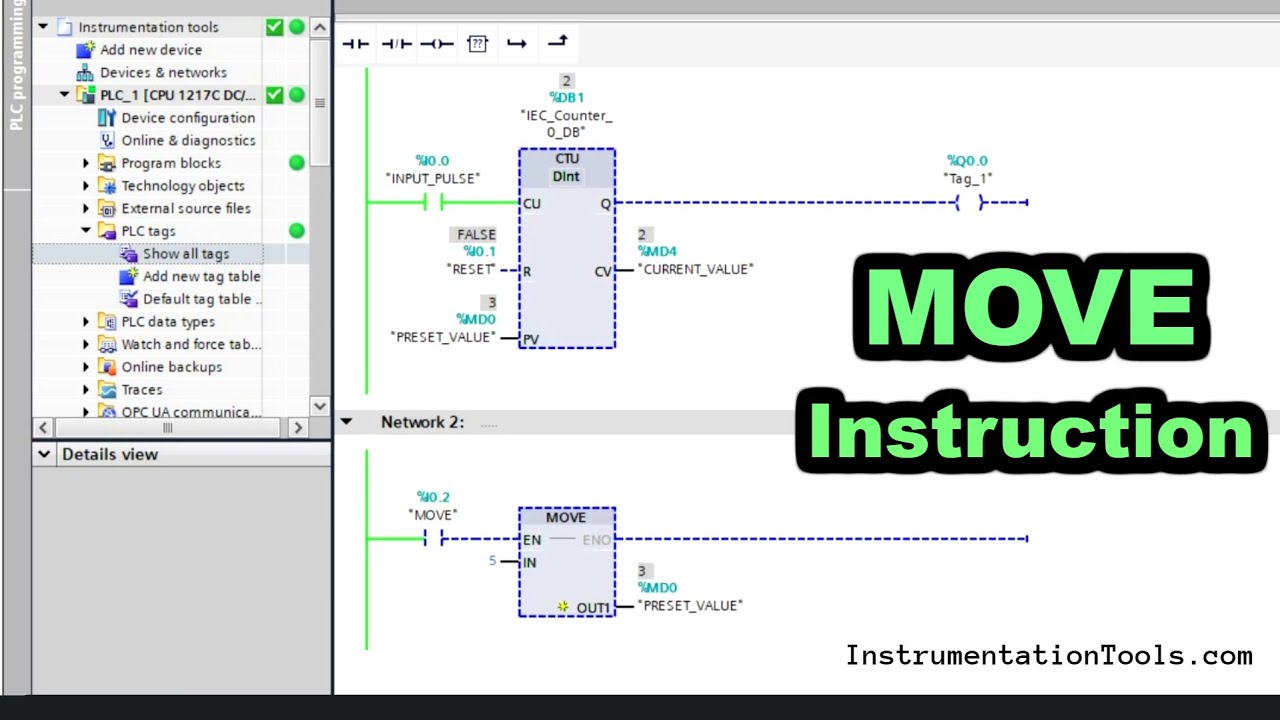Image resolution: width=1280 pixels, height=720 pixels.
Task: Select the MOVE contact at %I0.2
Action: click(433, 539)
